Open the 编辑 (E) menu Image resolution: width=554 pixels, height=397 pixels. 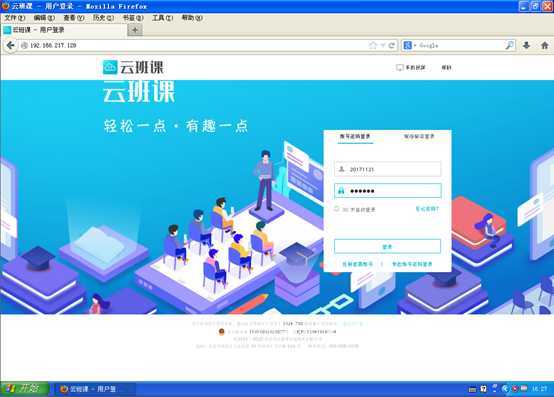click(44, 18)
